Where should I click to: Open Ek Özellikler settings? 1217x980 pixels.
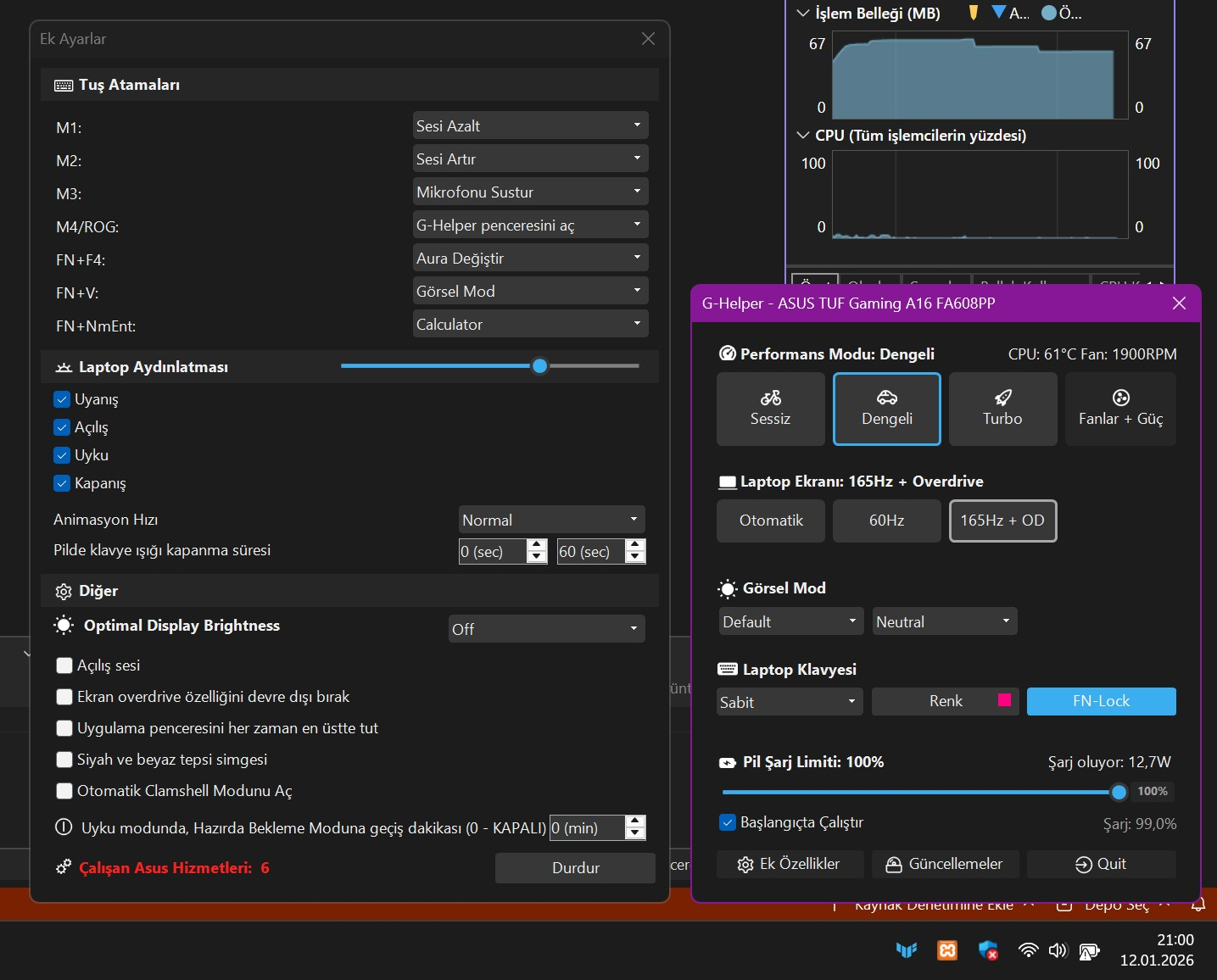(790, 864)
